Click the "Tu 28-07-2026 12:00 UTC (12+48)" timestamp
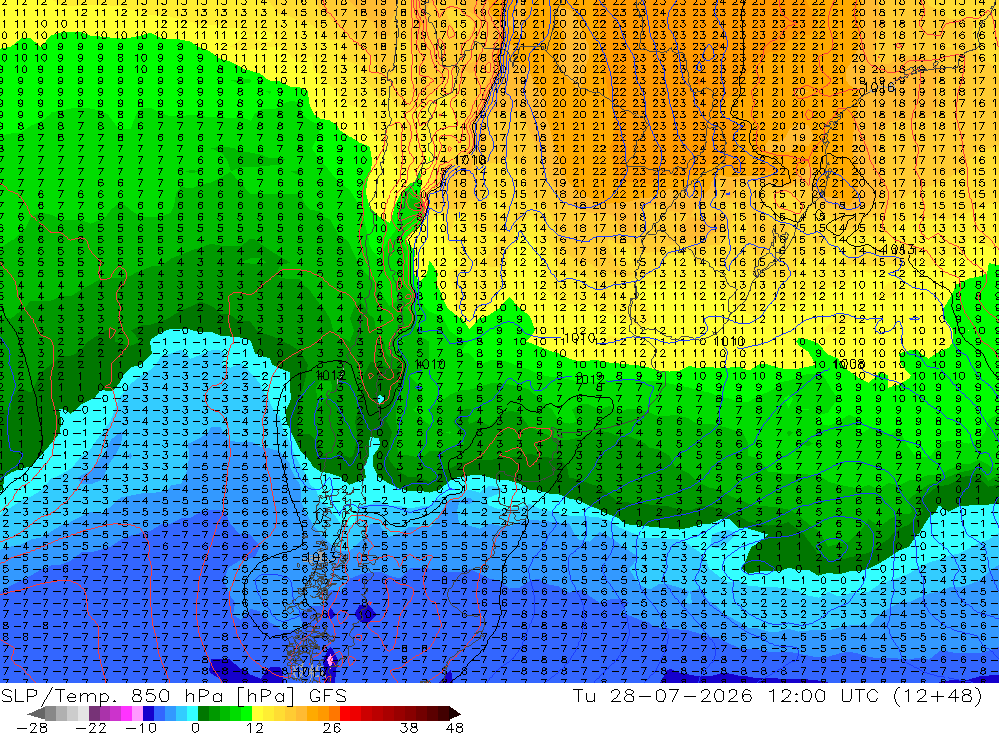Viewport: 1000px width, 733px height. 777,695
